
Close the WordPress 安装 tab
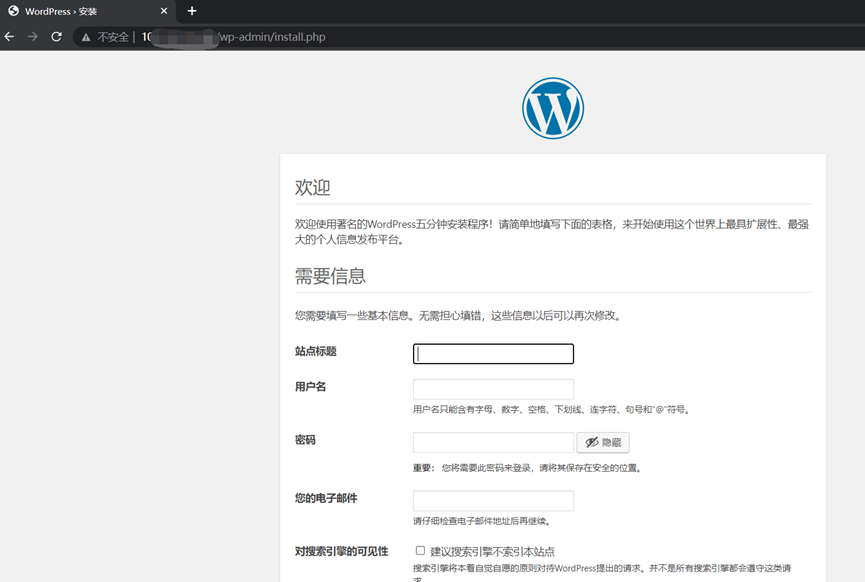coord(164,11)
